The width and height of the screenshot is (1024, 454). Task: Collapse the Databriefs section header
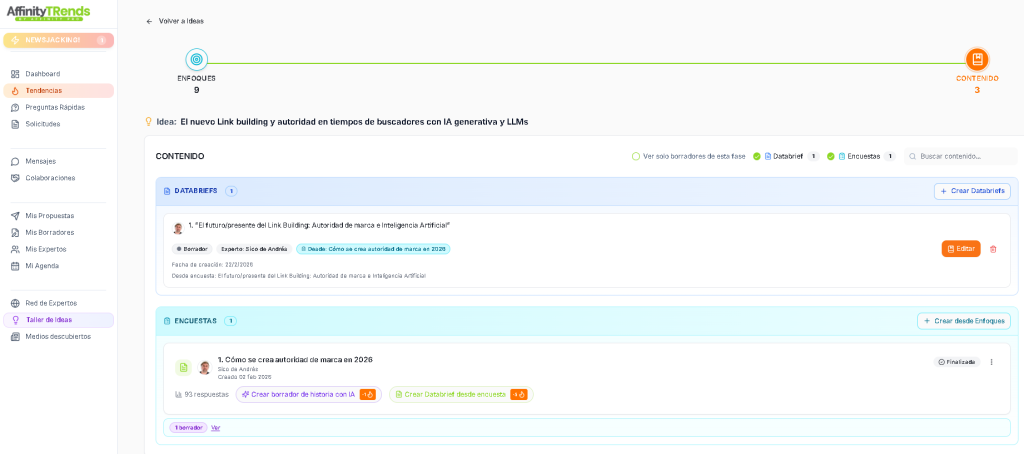click(x=195, y=191)
